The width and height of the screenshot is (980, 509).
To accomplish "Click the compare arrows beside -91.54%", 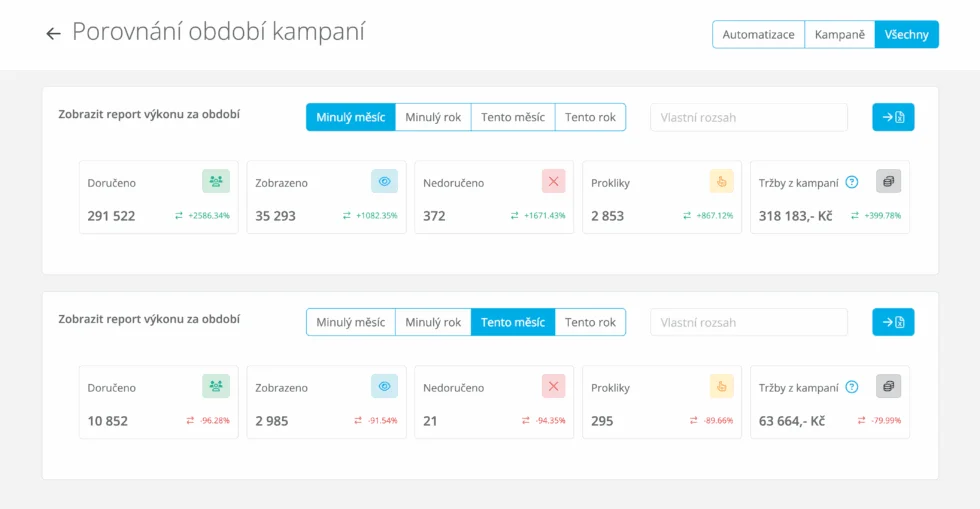I will (358, 421).
